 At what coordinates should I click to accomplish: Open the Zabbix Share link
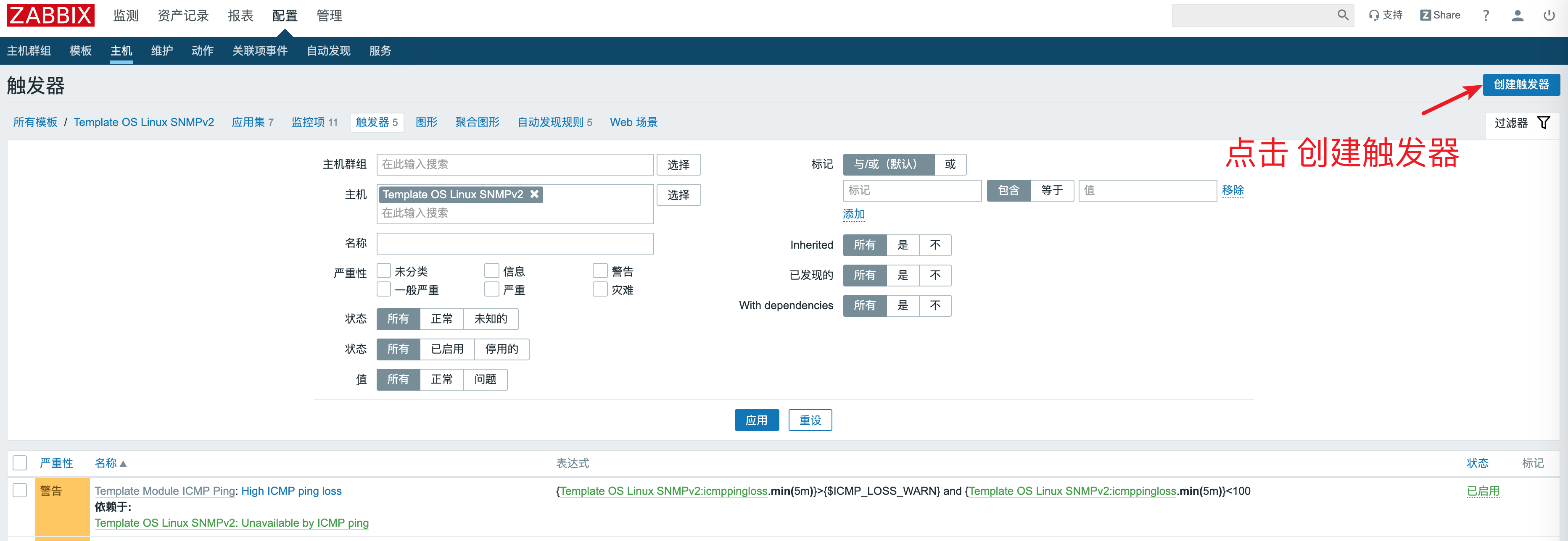pos(1440,15)
